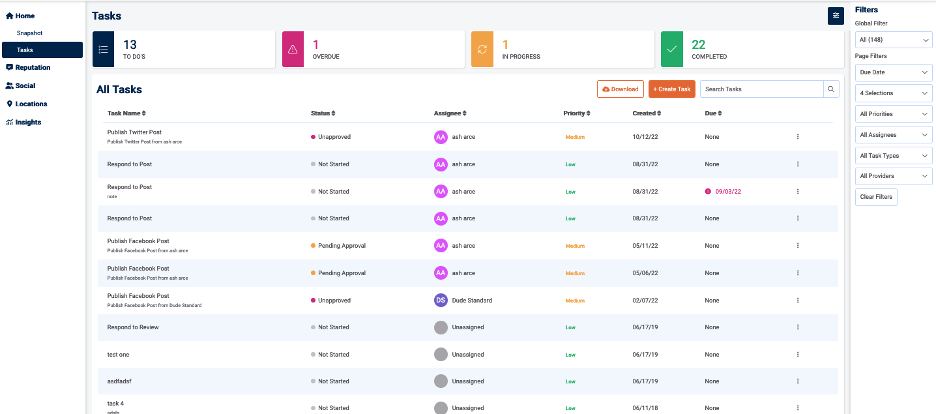The image size is (936, 414).
Task: Click the Dude Standard DS avatar
Action: [440, 300]
